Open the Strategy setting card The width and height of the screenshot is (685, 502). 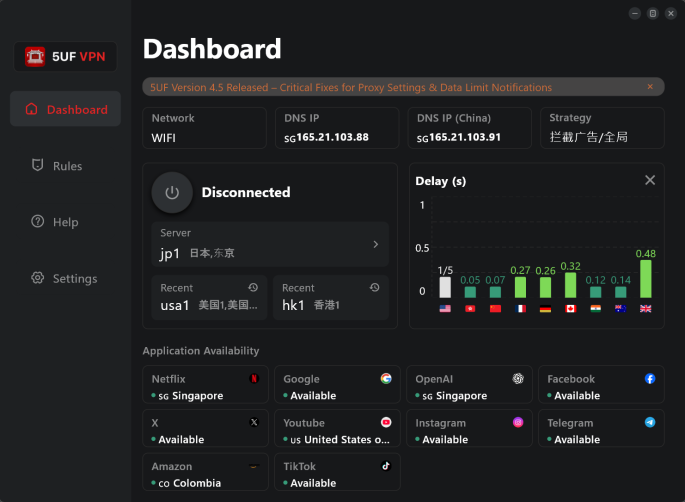602,128
